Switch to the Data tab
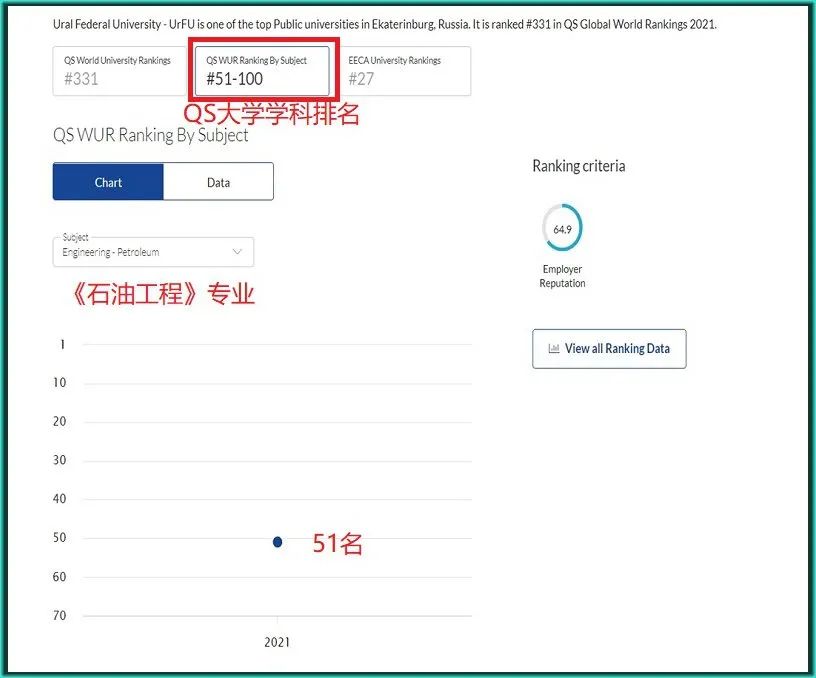The image size is (816, 678). coord(218,181)
